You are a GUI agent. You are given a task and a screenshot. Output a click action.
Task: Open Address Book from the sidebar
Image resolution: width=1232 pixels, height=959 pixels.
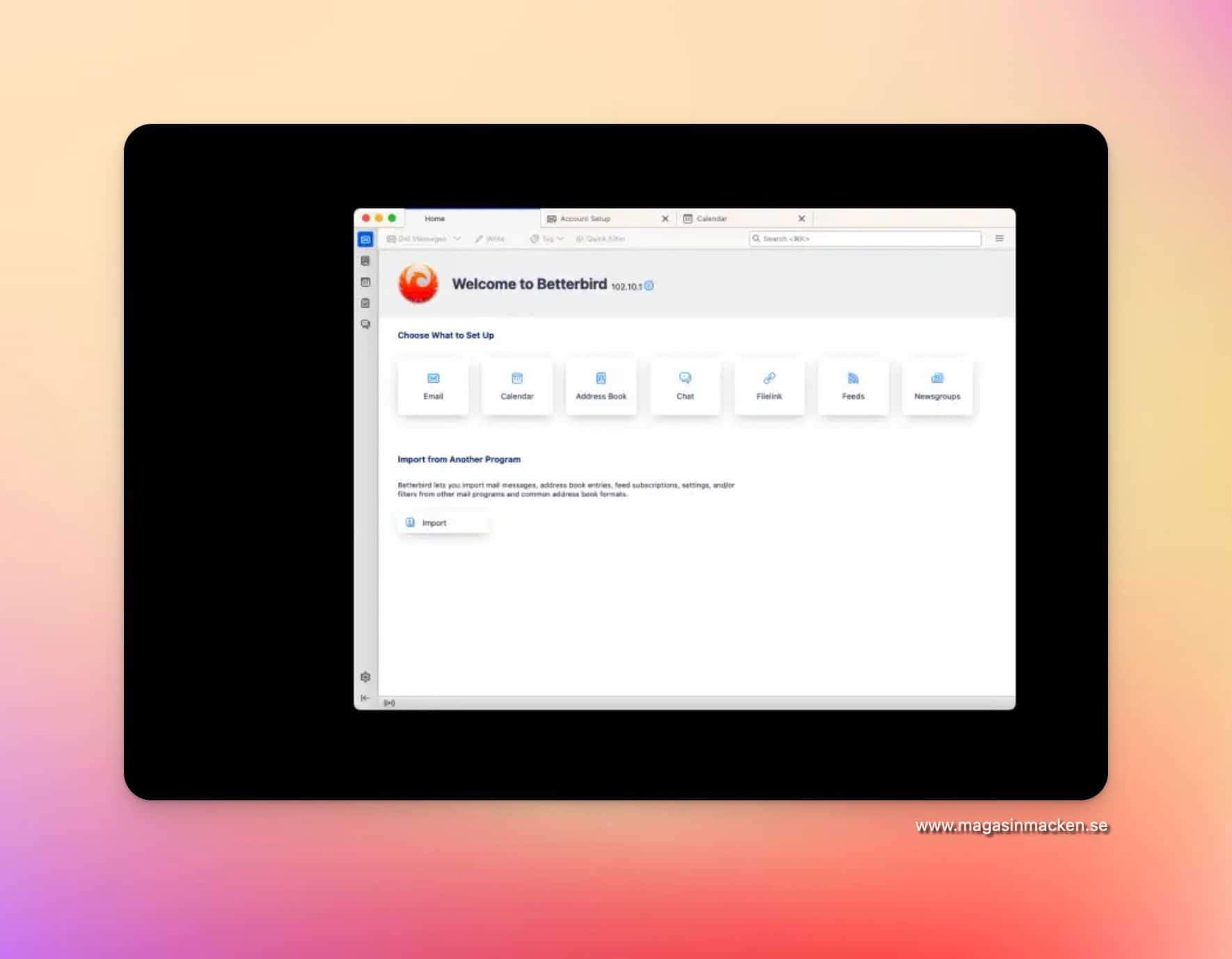[x=365, y=261]
